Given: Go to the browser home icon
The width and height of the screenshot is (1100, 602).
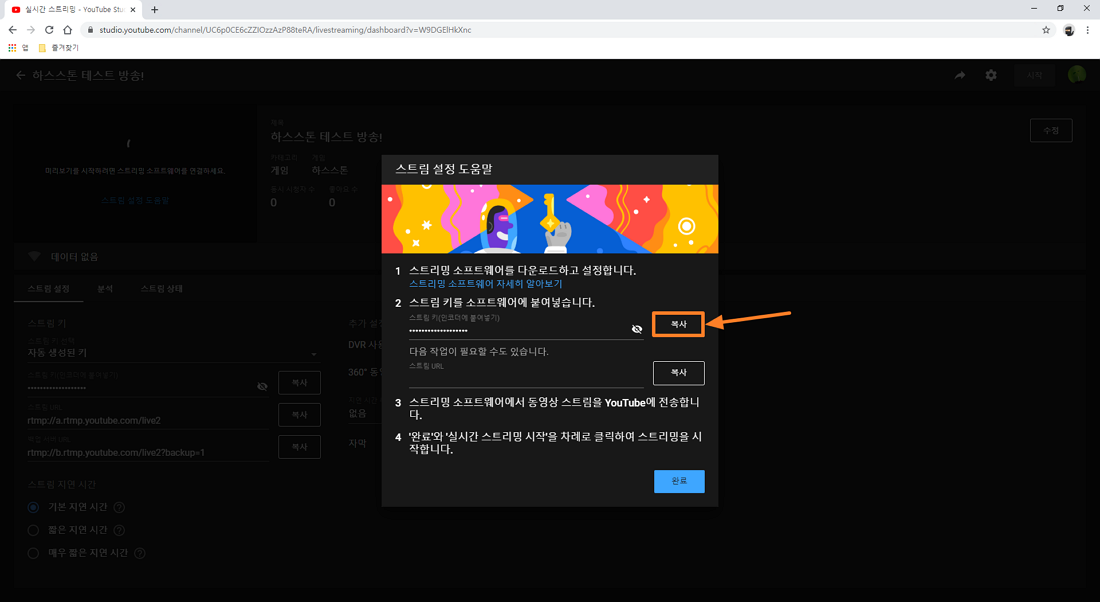Looking at the screenshot, I should pyautogui.click(x=67, y=30).
